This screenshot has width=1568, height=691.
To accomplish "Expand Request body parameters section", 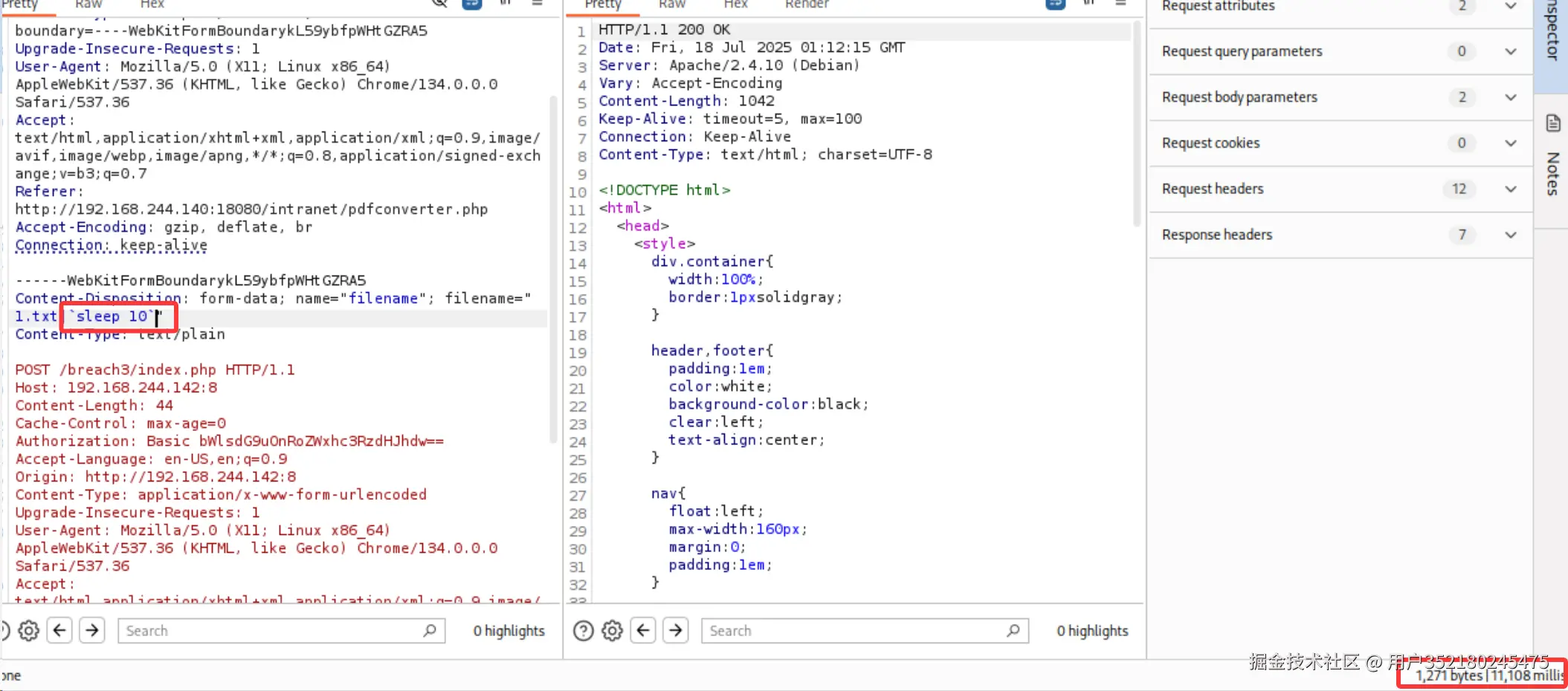I will click(x=1511, y=97).
